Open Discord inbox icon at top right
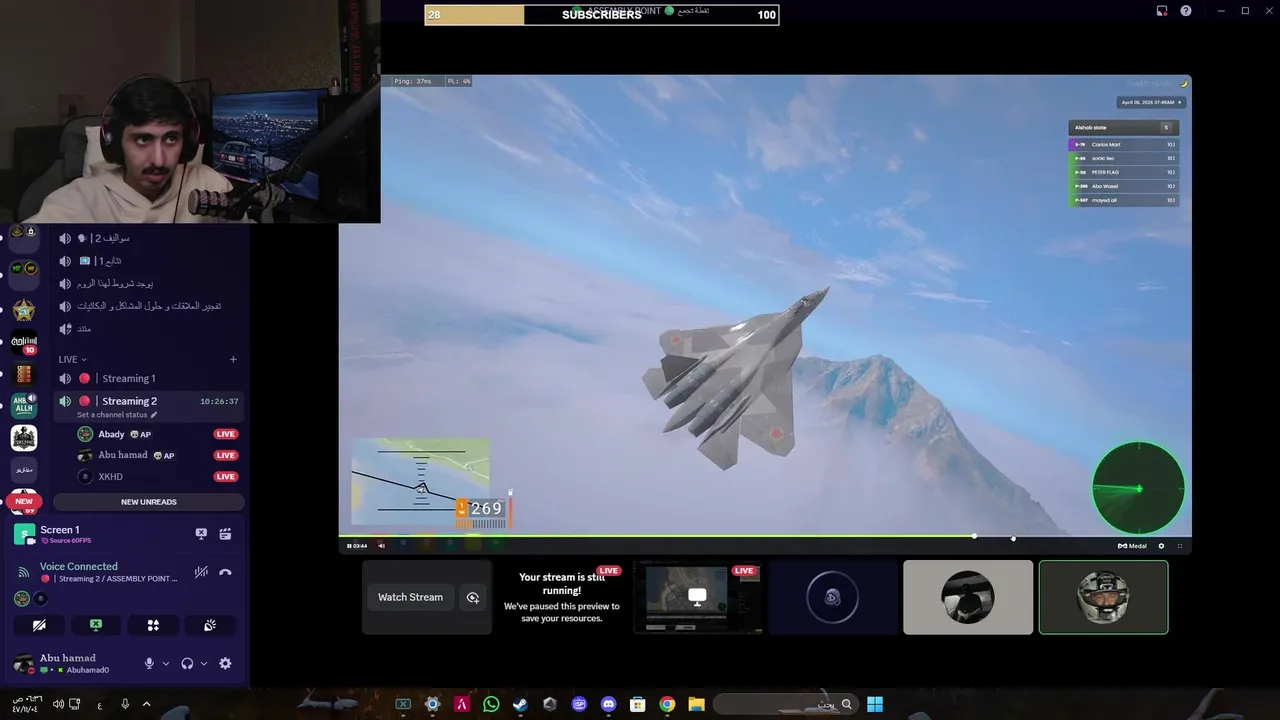This screenshot has height=720, width=1280. click(1162, 11)
